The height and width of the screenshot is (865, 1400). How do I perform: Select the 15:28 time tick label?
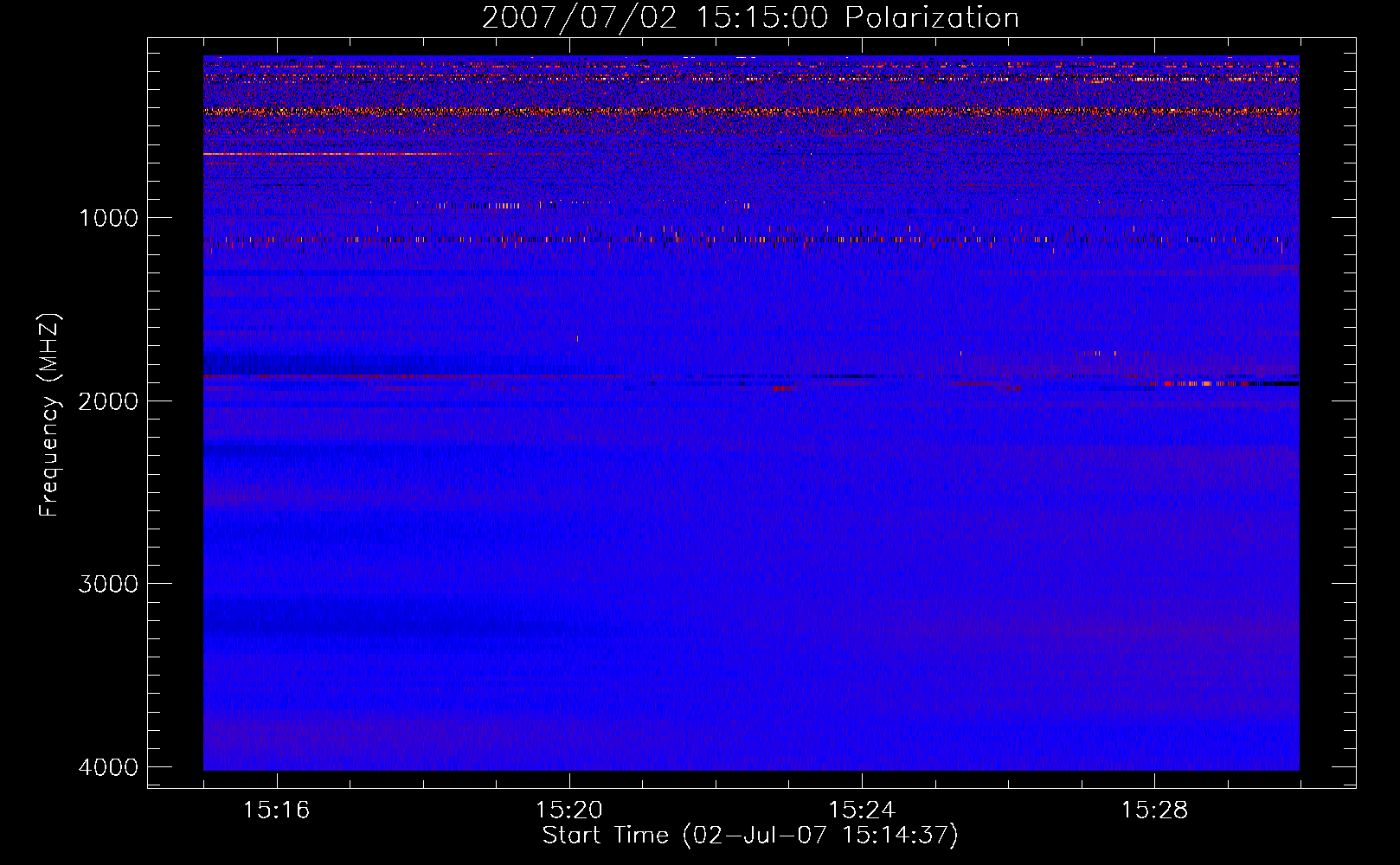coord(1154,811)
